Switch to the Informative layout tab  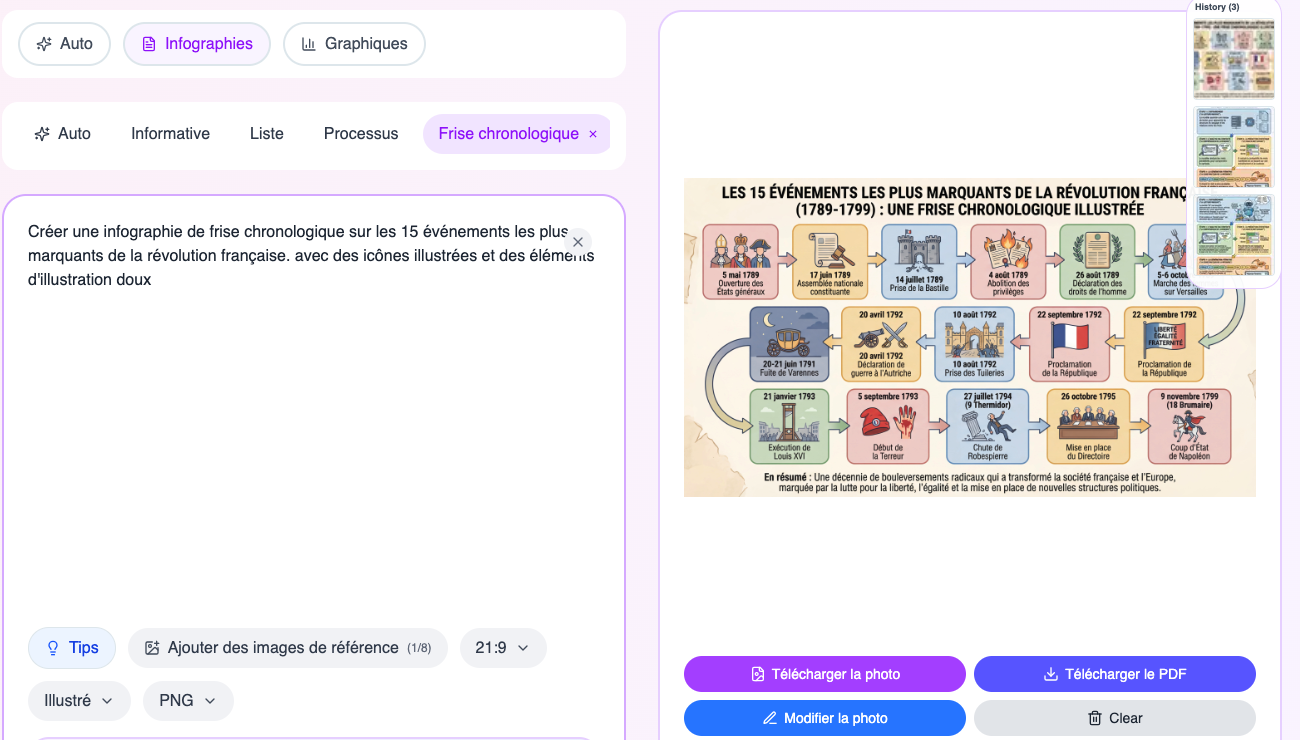point(170,134)
